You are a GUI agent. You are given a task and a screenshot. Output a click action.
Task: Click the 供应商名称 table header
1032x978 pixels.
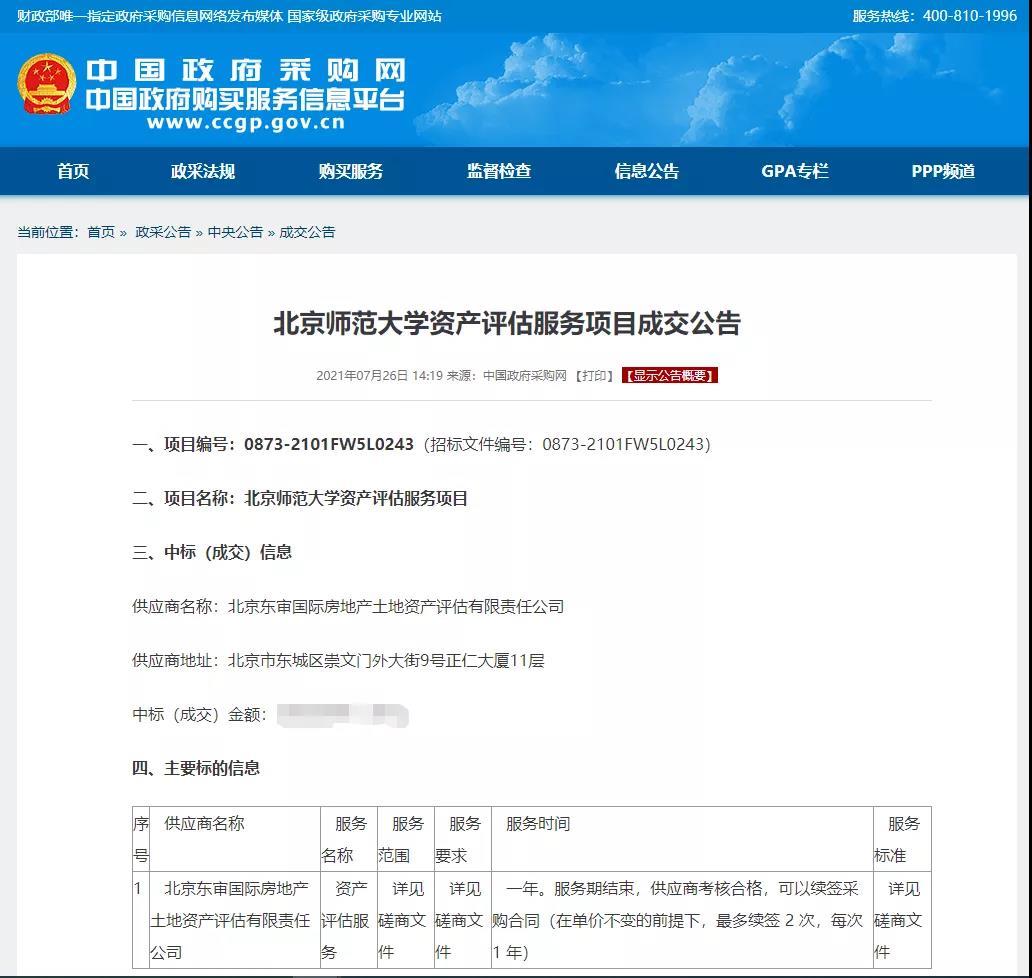tap(235, 839)
